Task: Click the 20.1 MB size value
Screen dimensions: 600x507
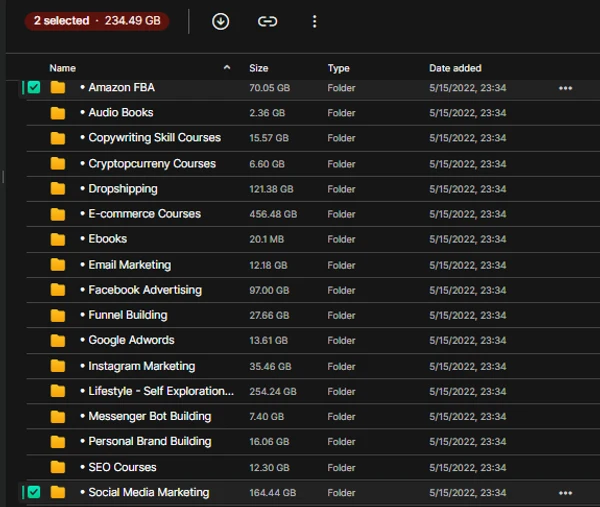Action: click(267, 240)
